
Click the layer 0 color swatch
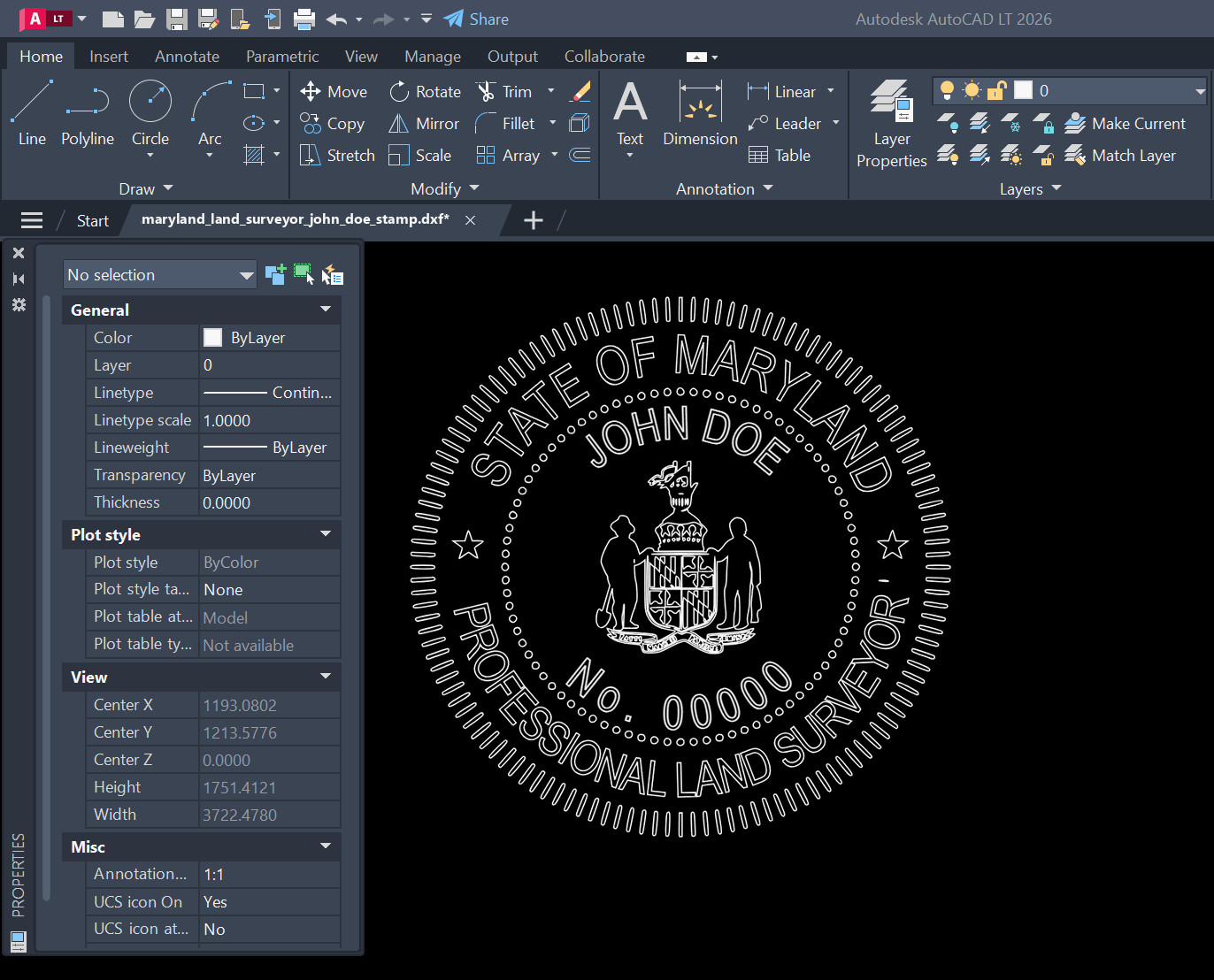pos(1023,90)
